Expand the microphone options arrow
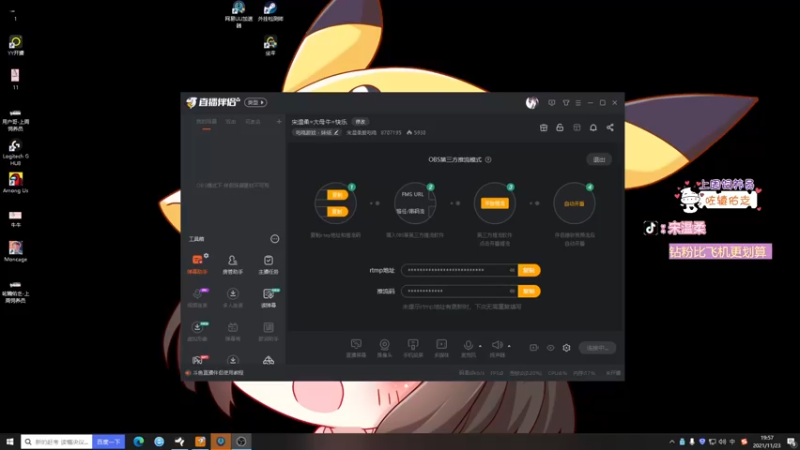This screenshot has width=800, height=450. (x=480, y=346)
